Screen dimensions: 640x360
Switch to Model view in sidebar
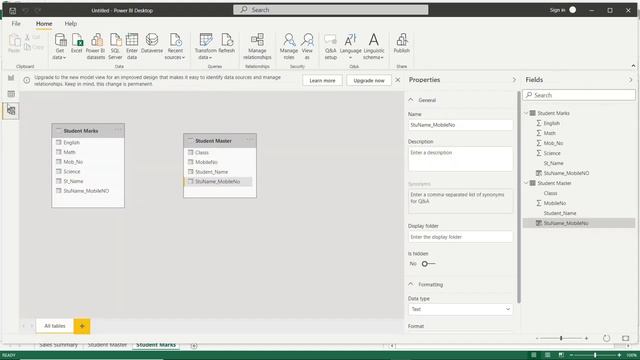(x=11, y=110)
